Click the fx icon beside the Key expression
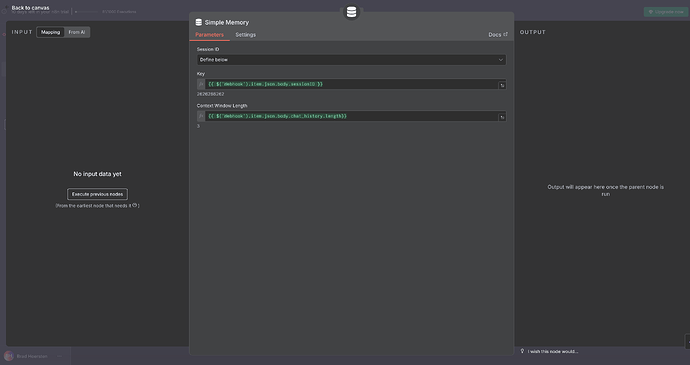Screen dimensions: 690x365 [201, 84]
